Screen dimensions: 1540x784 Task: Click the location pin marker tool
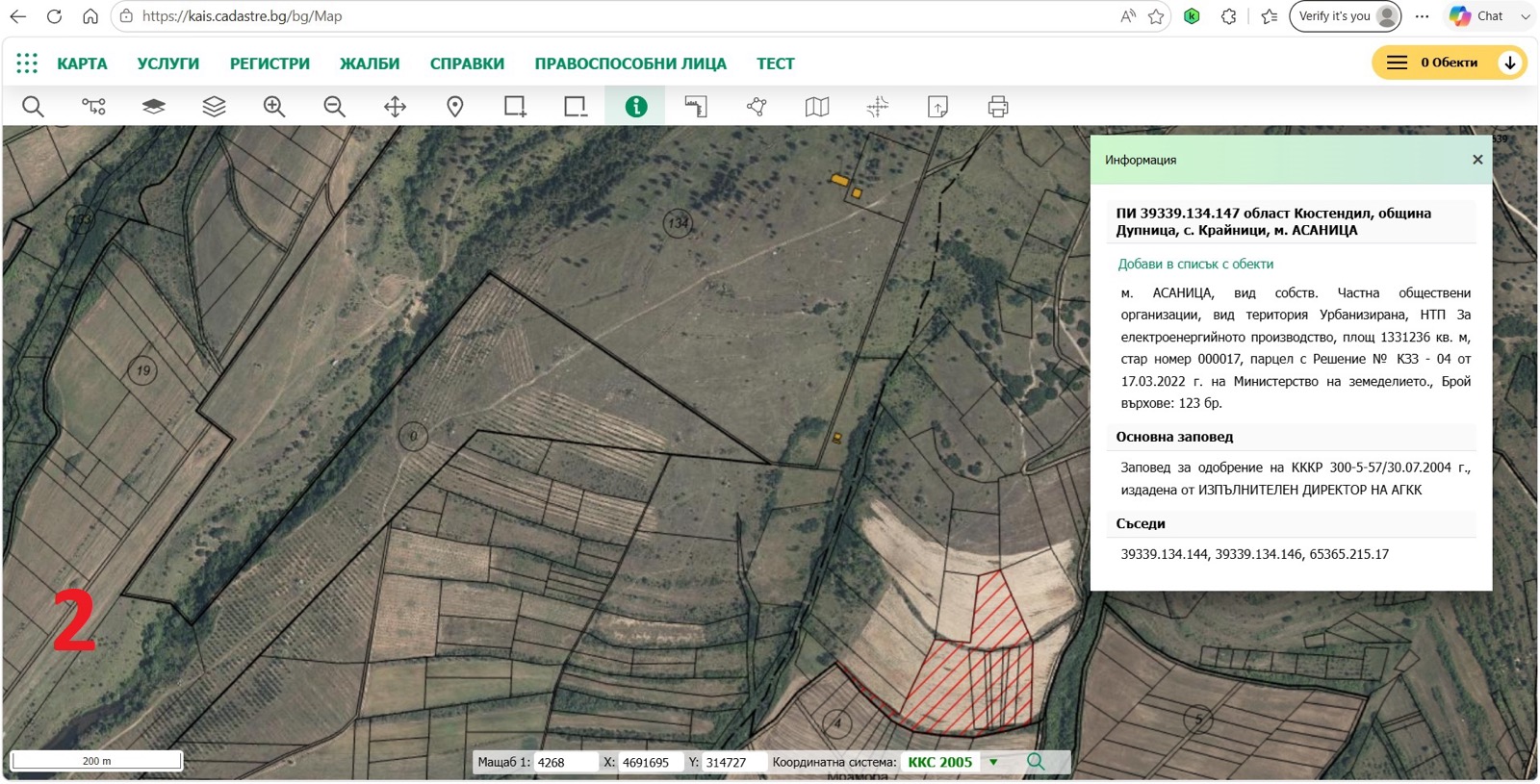point(455,107)
